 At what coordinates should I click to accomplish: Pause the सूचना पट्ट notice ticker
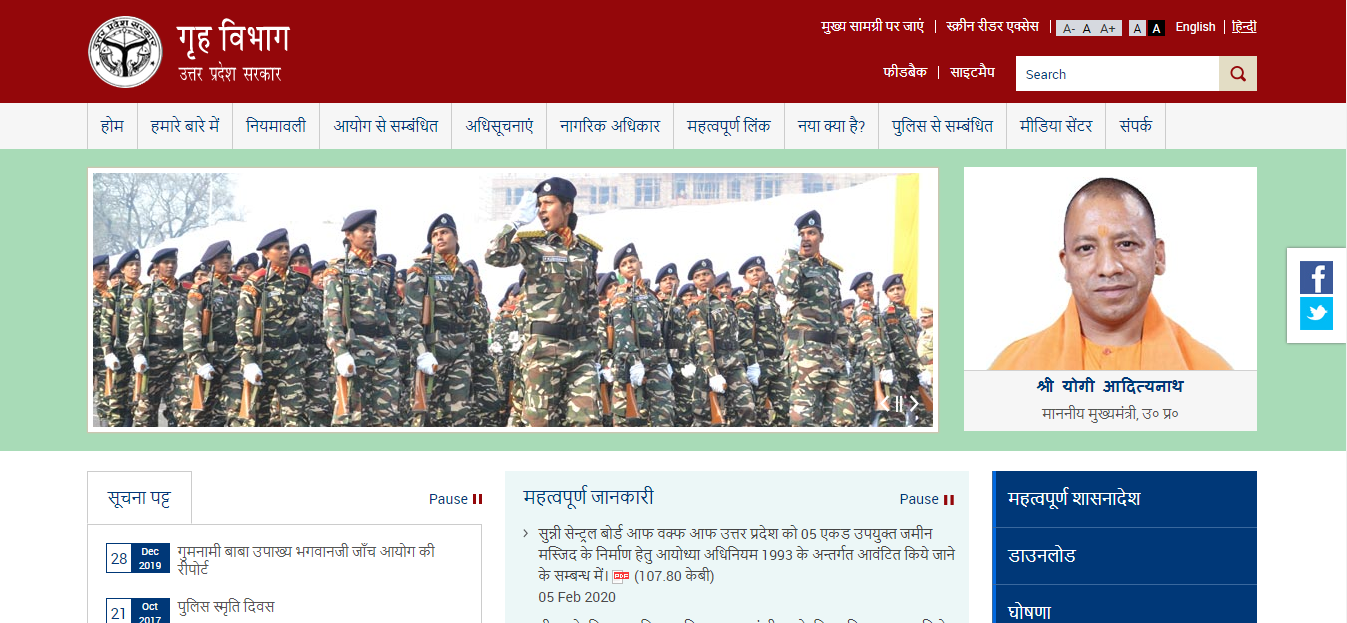455,499
